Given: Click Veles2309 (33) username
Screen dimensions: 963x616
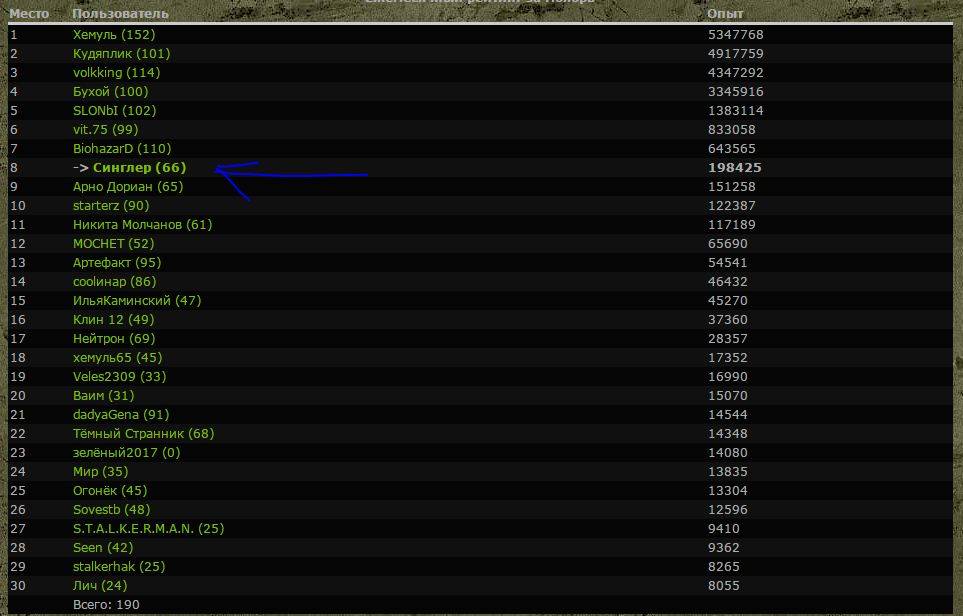Looking at the screenshot, I should (x=119, y=377).
